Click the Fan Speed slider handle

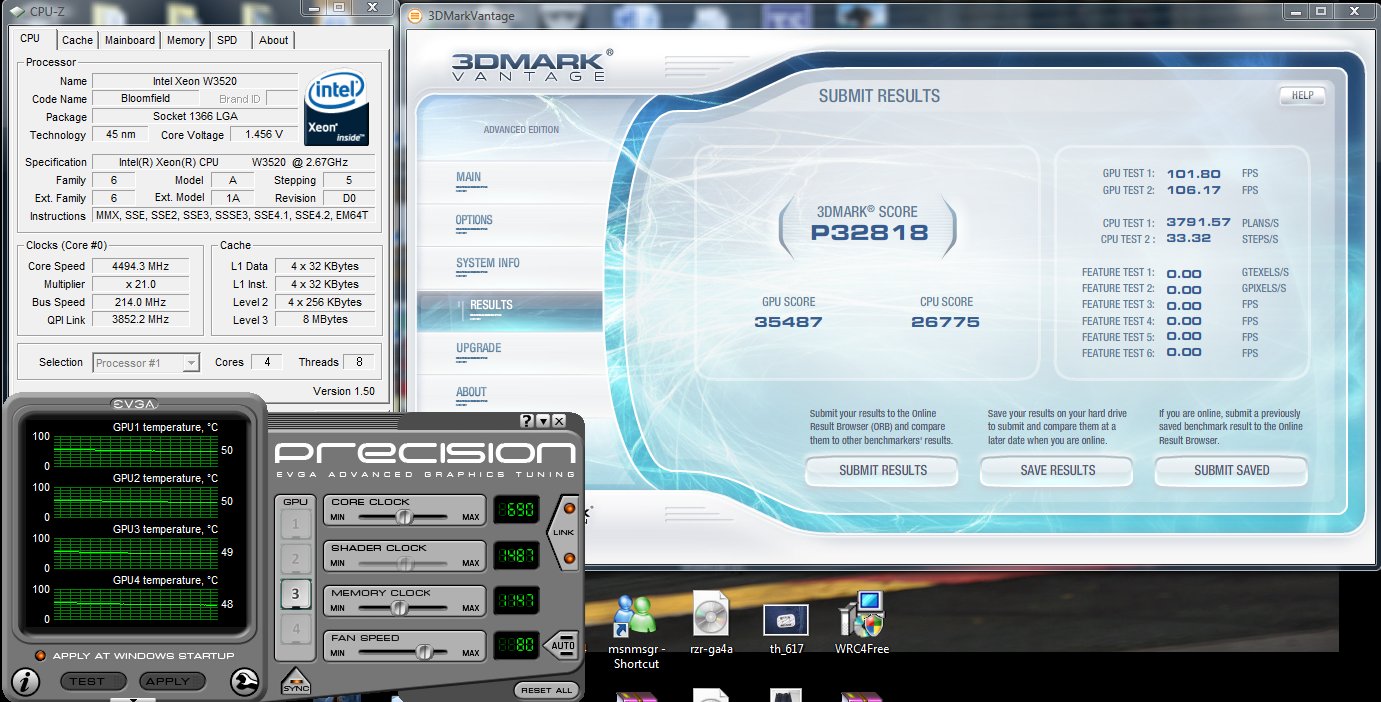tap(424, 652)
